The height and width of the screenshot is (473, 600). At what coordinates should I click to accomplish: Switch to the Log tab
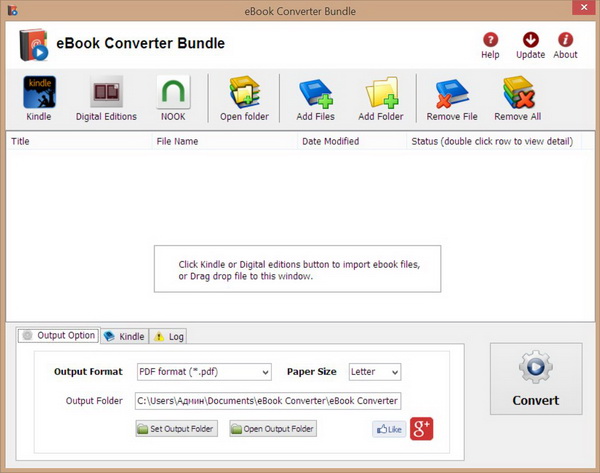click(x=169, y=336)
